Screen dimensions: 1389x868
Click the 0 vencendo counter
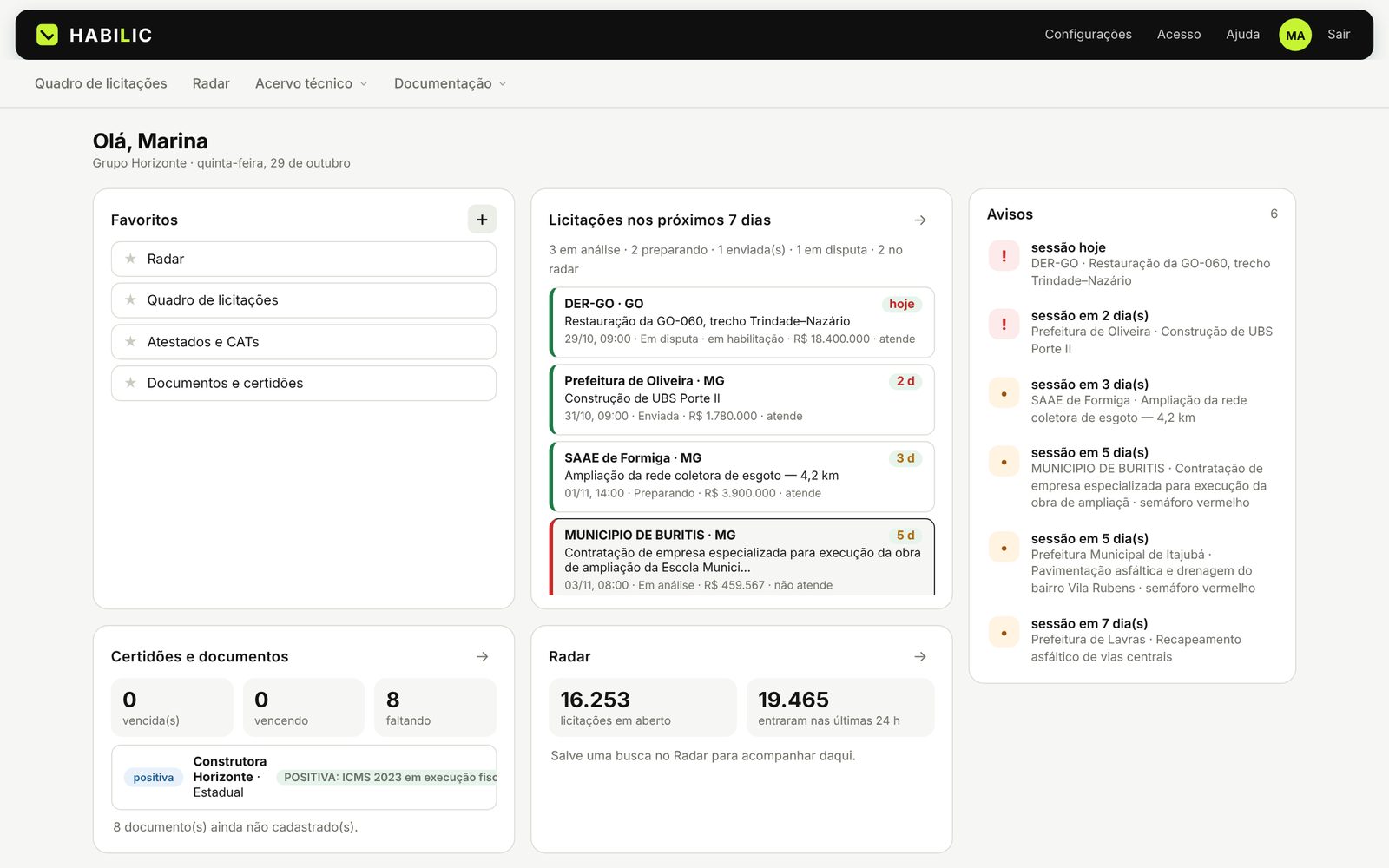point(304,707)
